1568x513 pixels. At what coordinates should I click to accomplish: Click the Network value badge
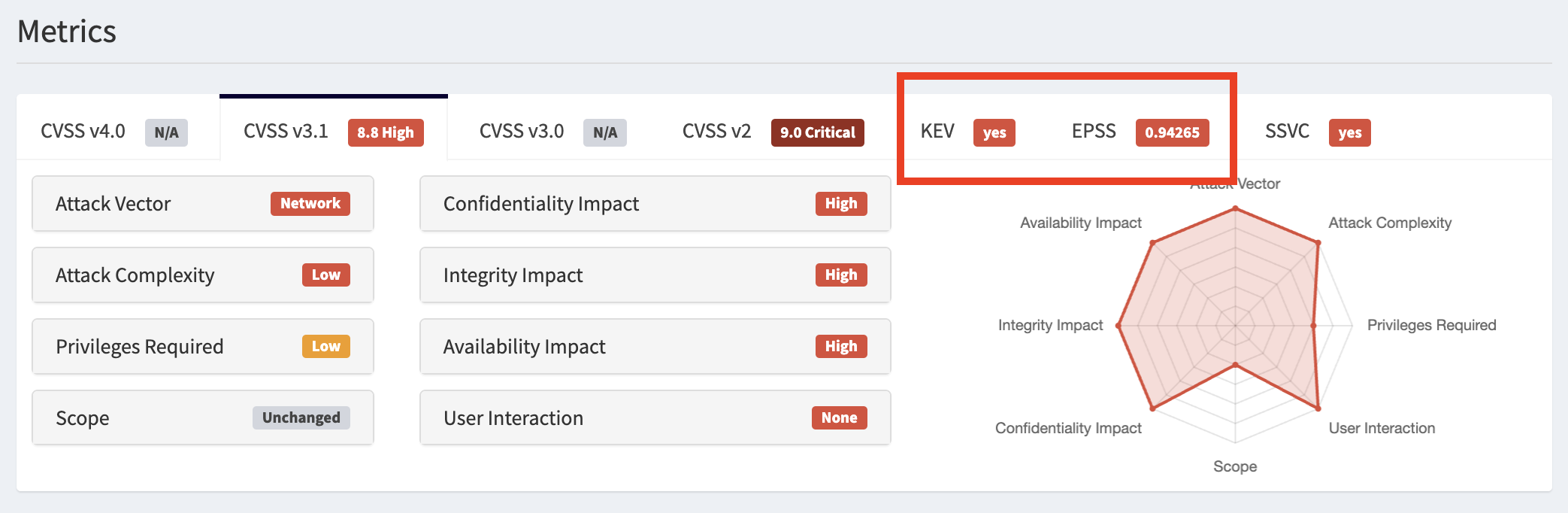point(310,204)
